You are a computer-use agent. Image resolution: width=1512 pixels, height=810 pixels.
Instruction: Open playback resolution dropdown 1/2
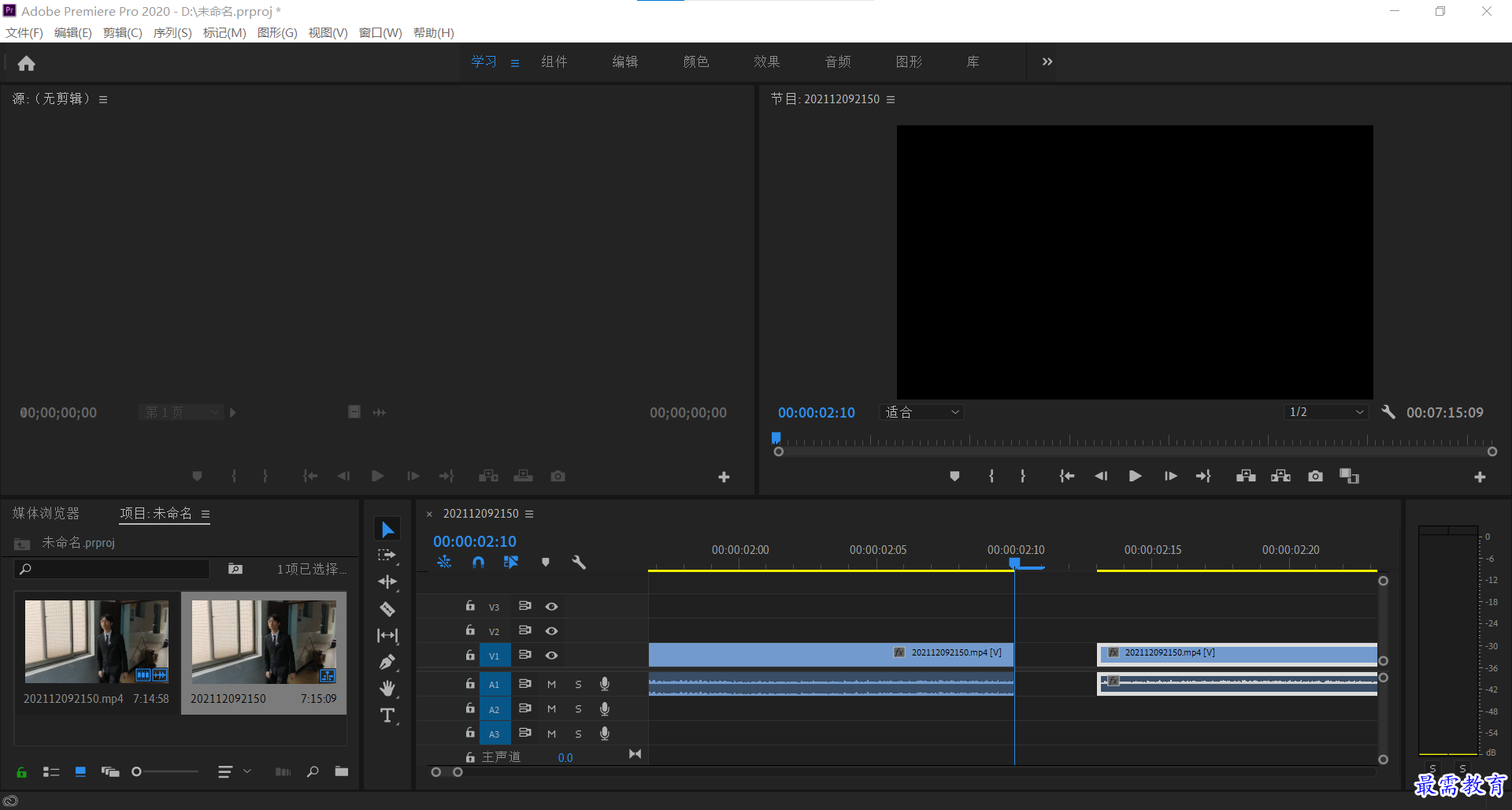coord(1325,412)
